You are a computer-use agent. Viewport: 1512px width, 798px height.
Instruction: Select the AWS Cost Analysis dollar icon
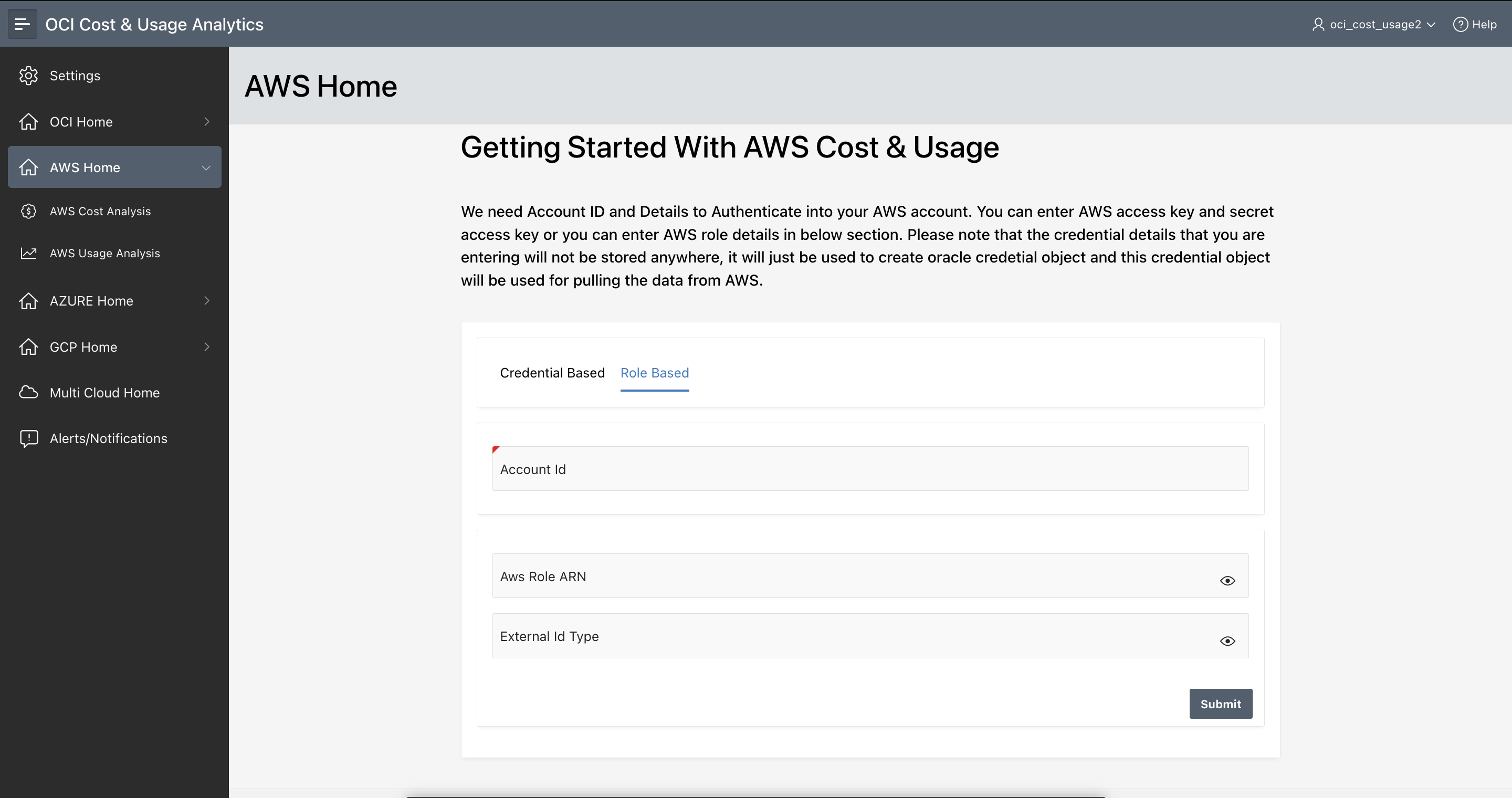point(28,211)
